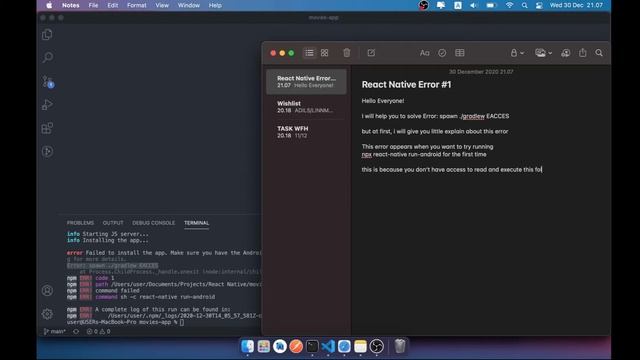The width and height of the screenshot is (640, 360).
Task: Open Control Center in menu bar
Action: [539, 5]
